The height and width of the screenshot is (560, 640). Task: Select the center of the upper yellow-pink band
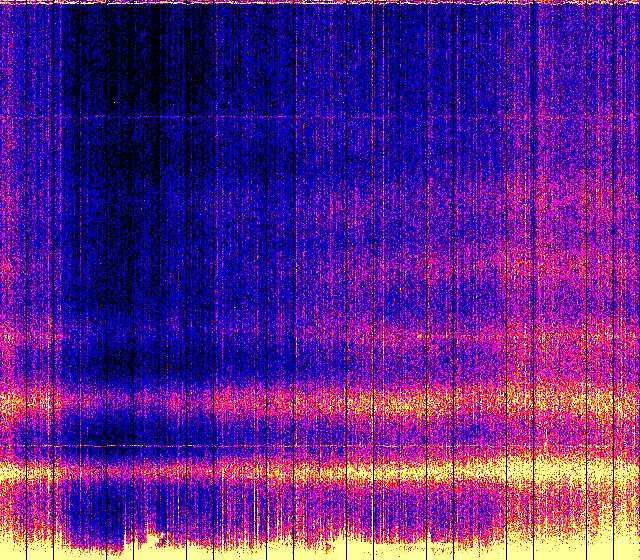pos(320,402)
